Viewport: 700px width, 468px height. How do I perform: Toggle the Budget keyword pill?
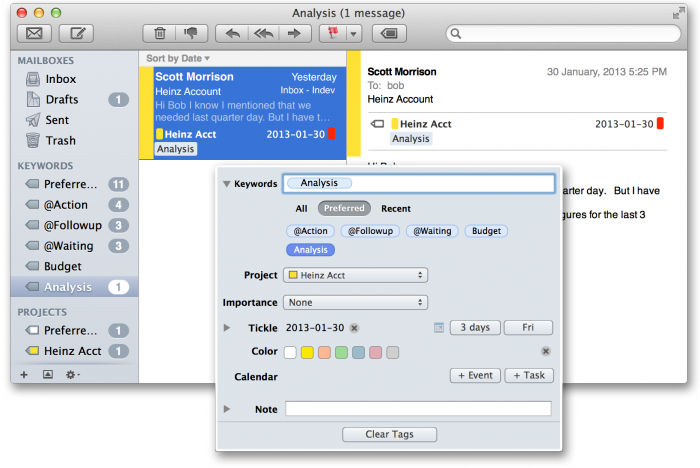coord(486,231)
